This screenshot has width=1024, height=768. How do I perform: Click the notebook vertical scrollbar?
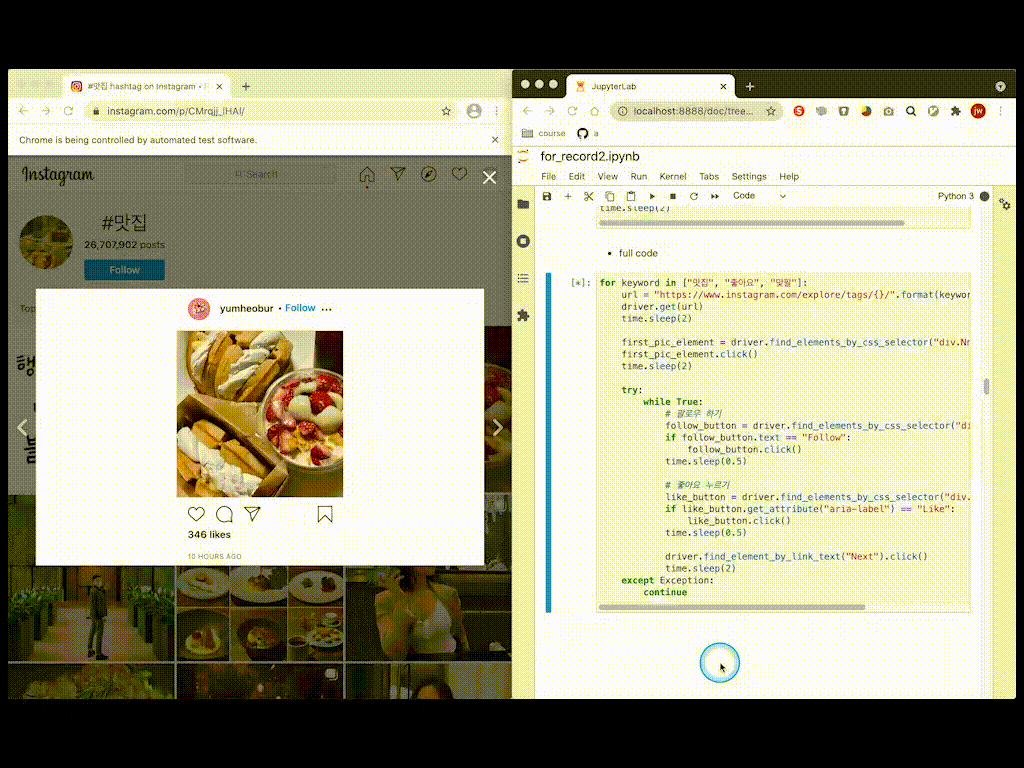tap(986, 386)
